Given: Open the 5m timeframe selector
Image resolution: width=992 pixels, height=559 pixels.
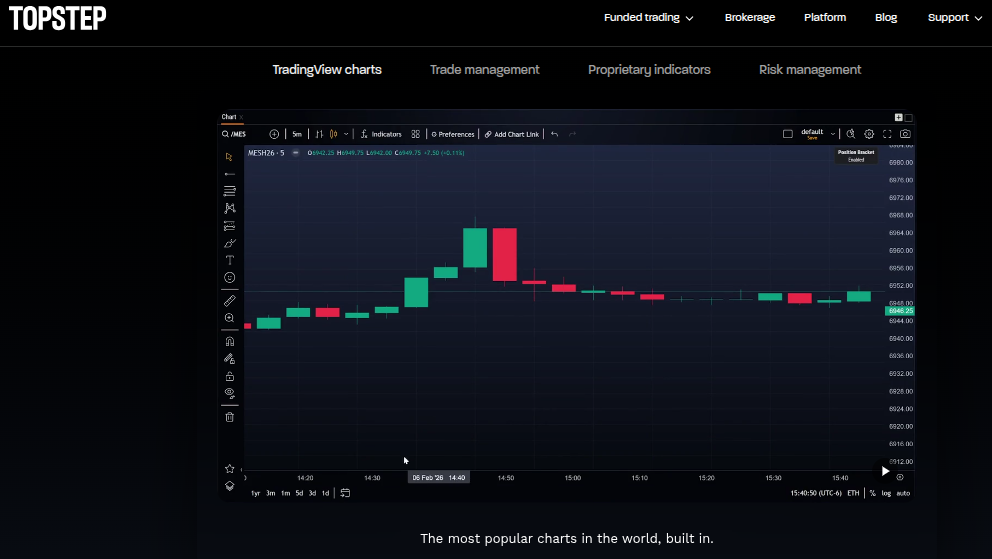Looking at the screenshot, I should (297, 134).
